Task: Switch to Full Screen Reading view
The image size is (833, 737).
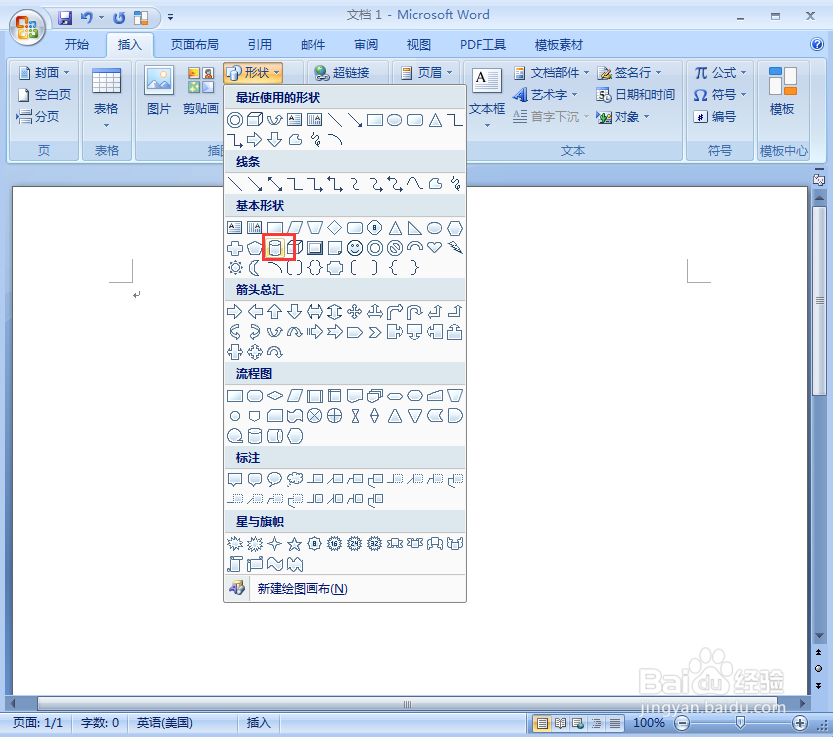Action: point(560,723)
